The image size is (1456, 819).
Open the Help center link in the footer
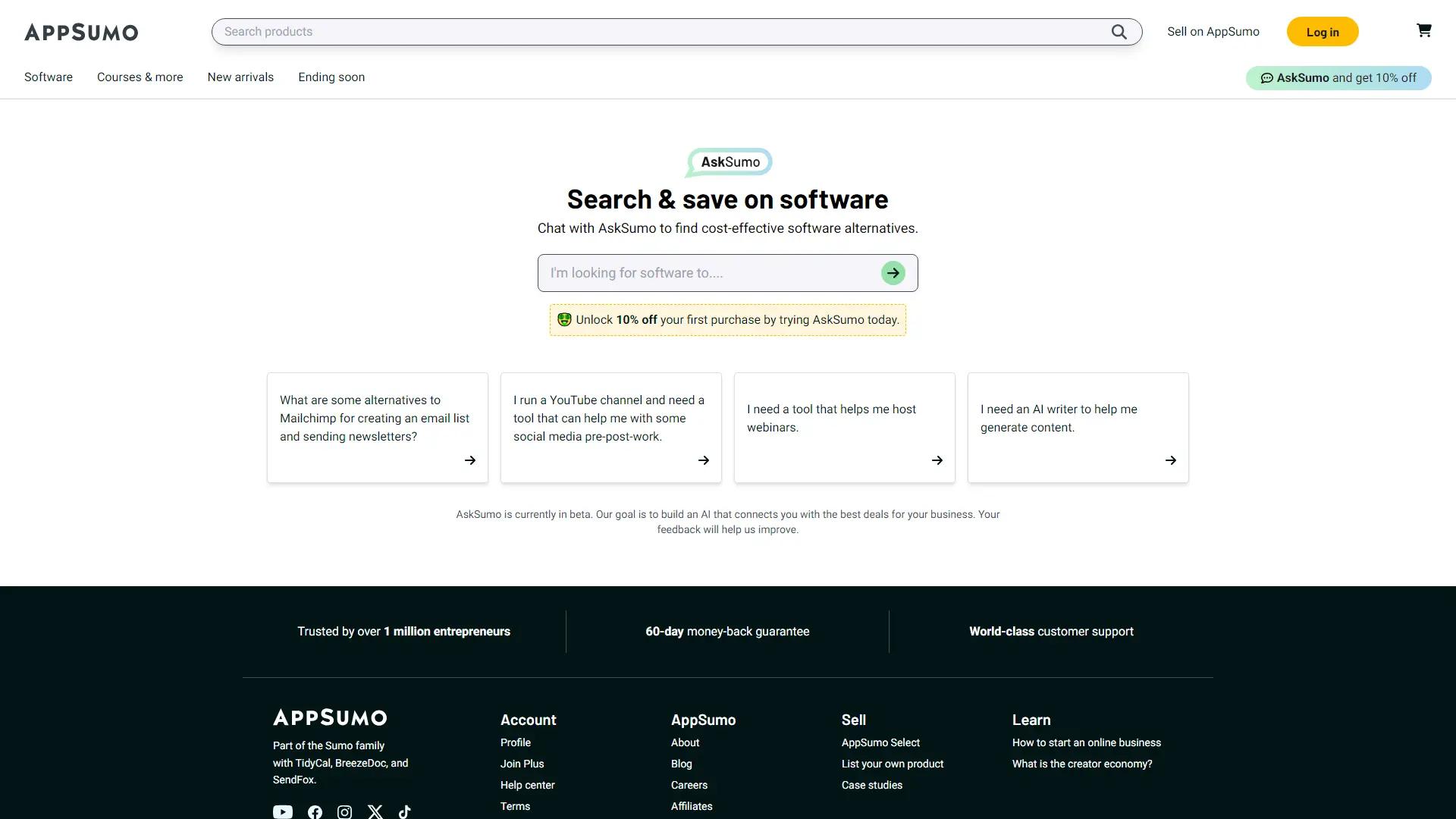coord(526,785)
